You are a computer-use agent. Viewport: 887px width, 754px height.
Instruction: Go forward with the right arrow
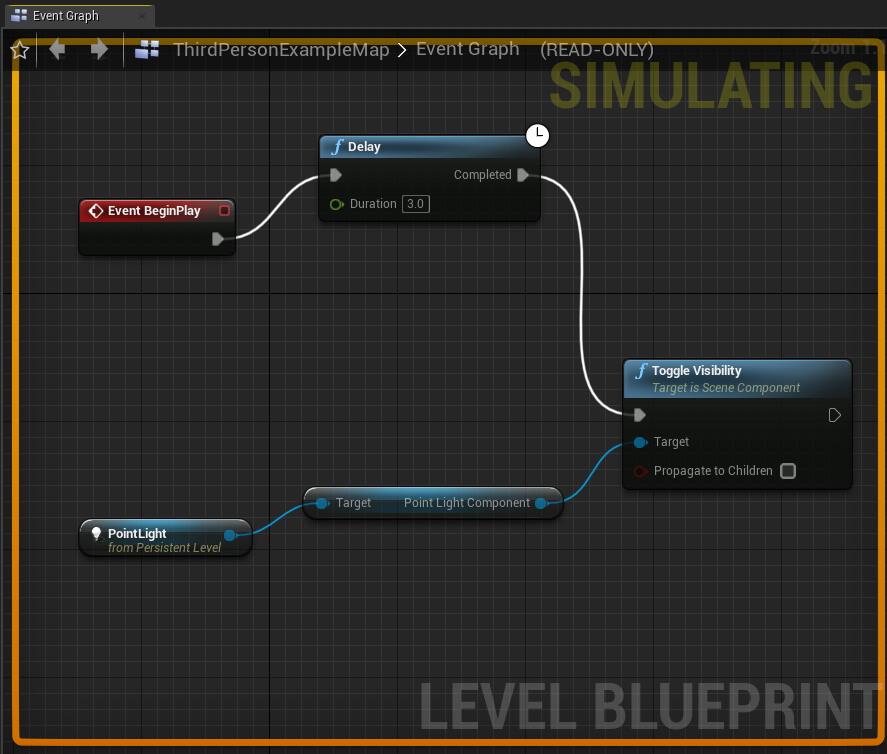99,49
